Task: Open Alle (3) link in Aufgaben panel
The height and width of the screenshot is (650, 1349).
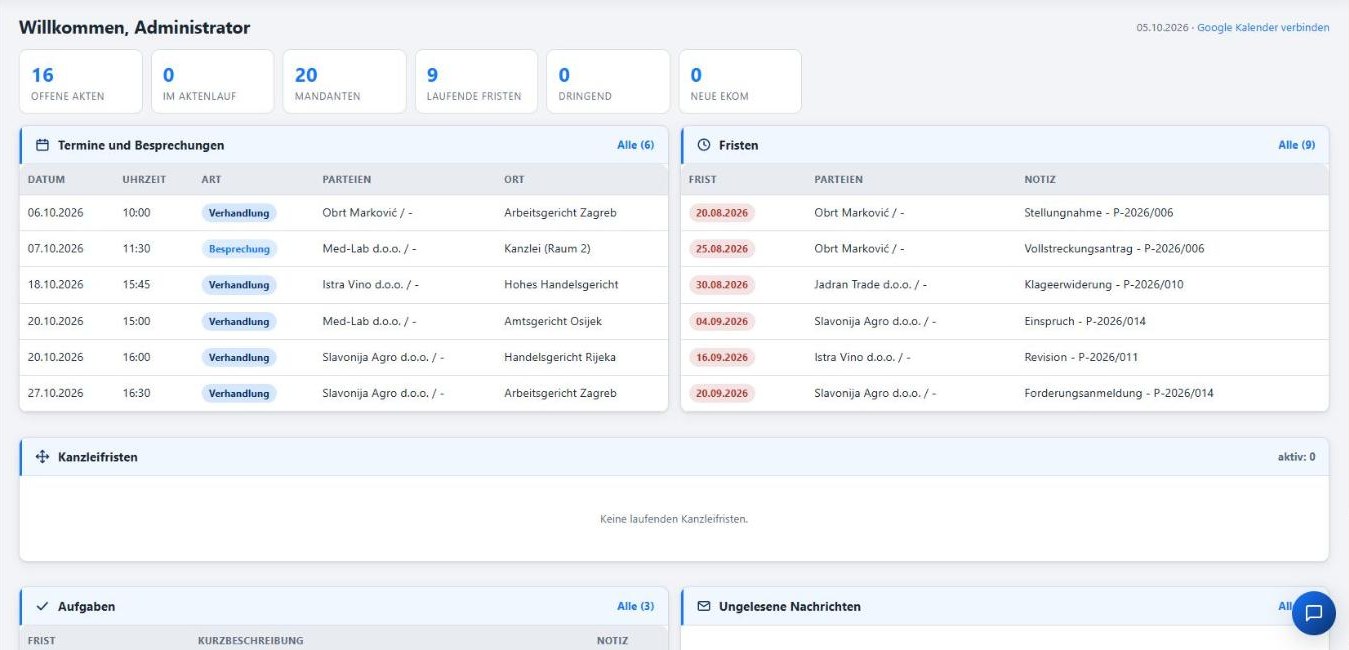Action: pyautogui.click(x=635, y=606)
